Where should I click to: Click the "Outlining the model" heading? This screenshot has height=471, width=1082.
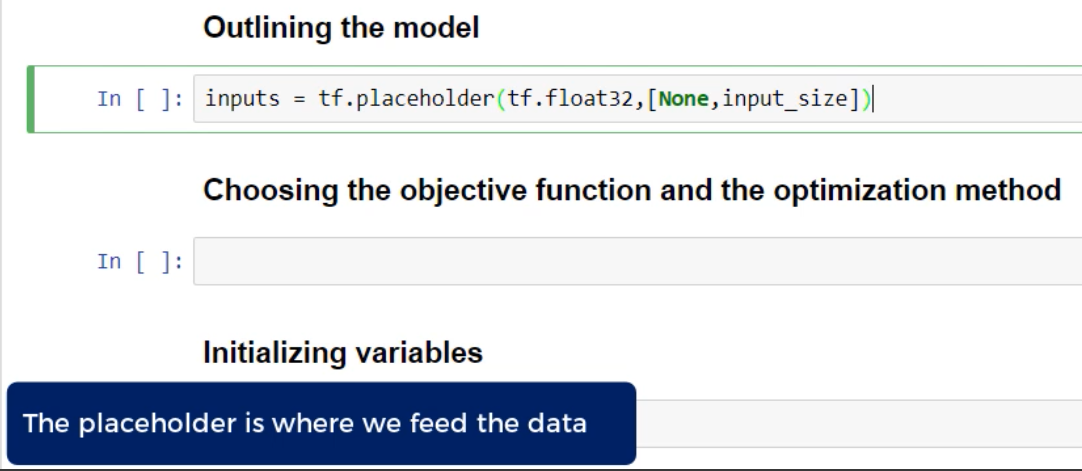click(x=341, y=30)
